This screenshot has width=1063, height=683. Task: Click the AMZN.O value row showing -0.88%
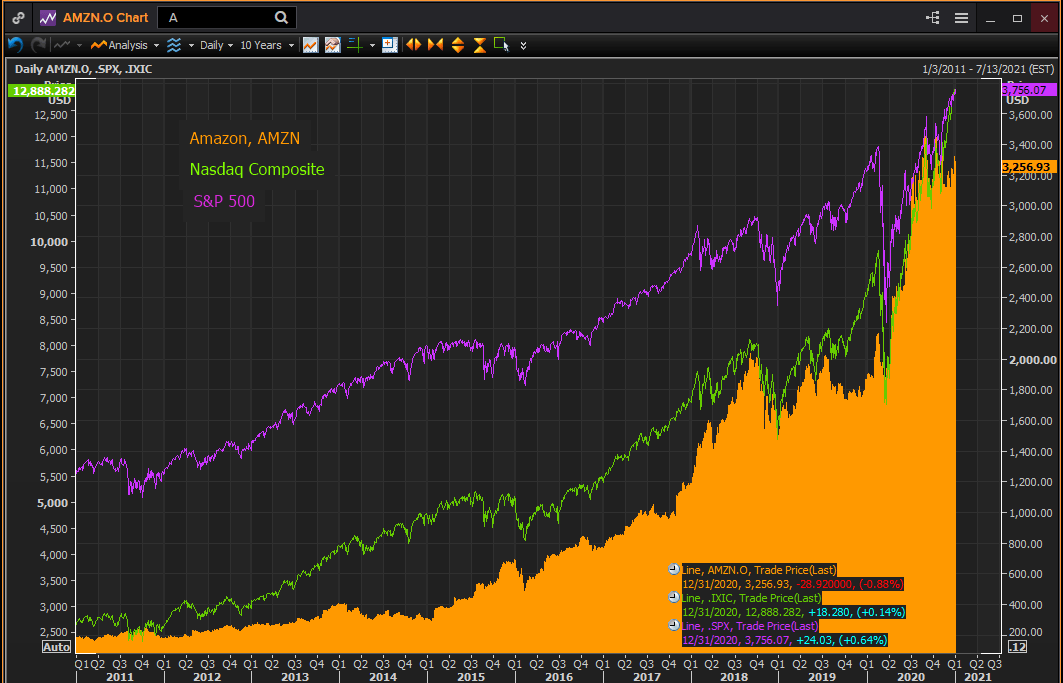[793, 584]
